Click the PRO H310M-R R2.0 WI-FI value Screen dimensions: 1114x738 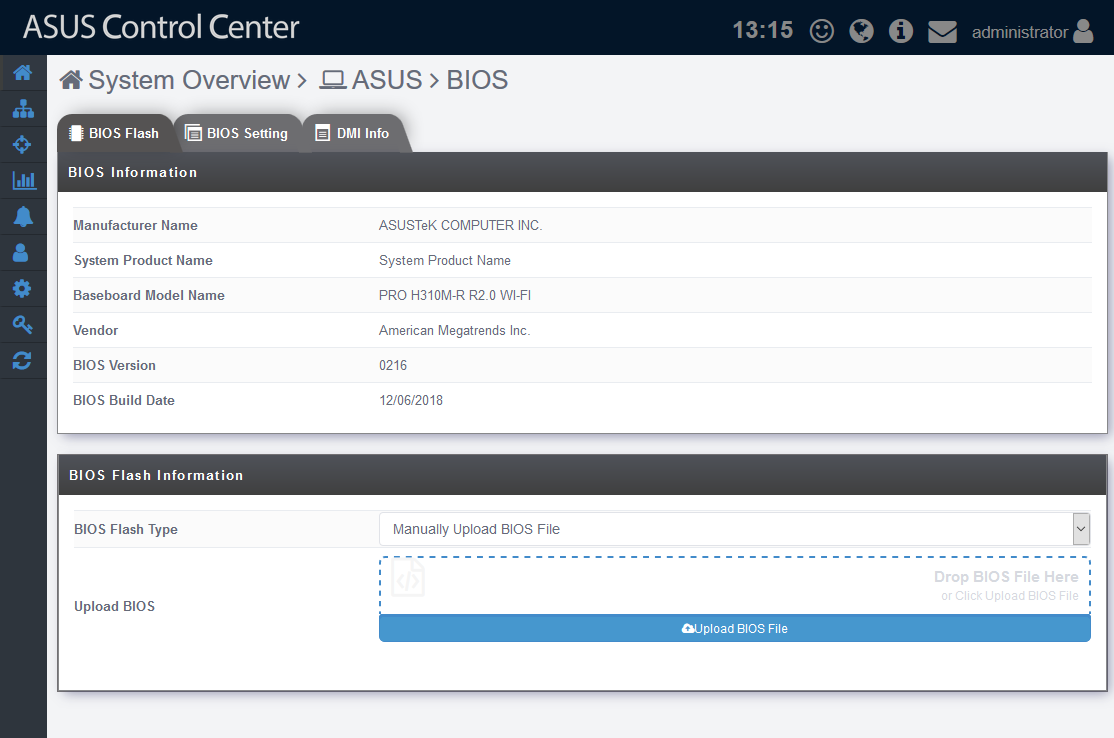coord(455,295)
